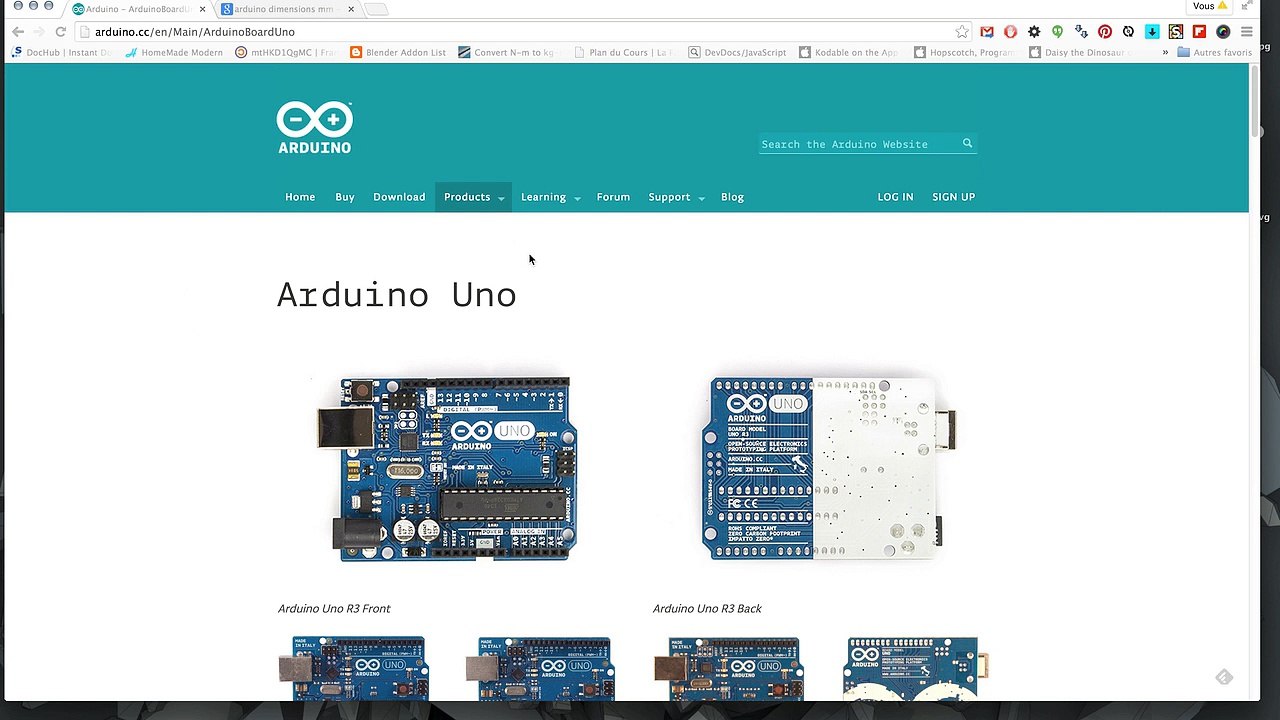
Task: Click the 'Arduino Uno R3 Front' caption
Action: 334,608
